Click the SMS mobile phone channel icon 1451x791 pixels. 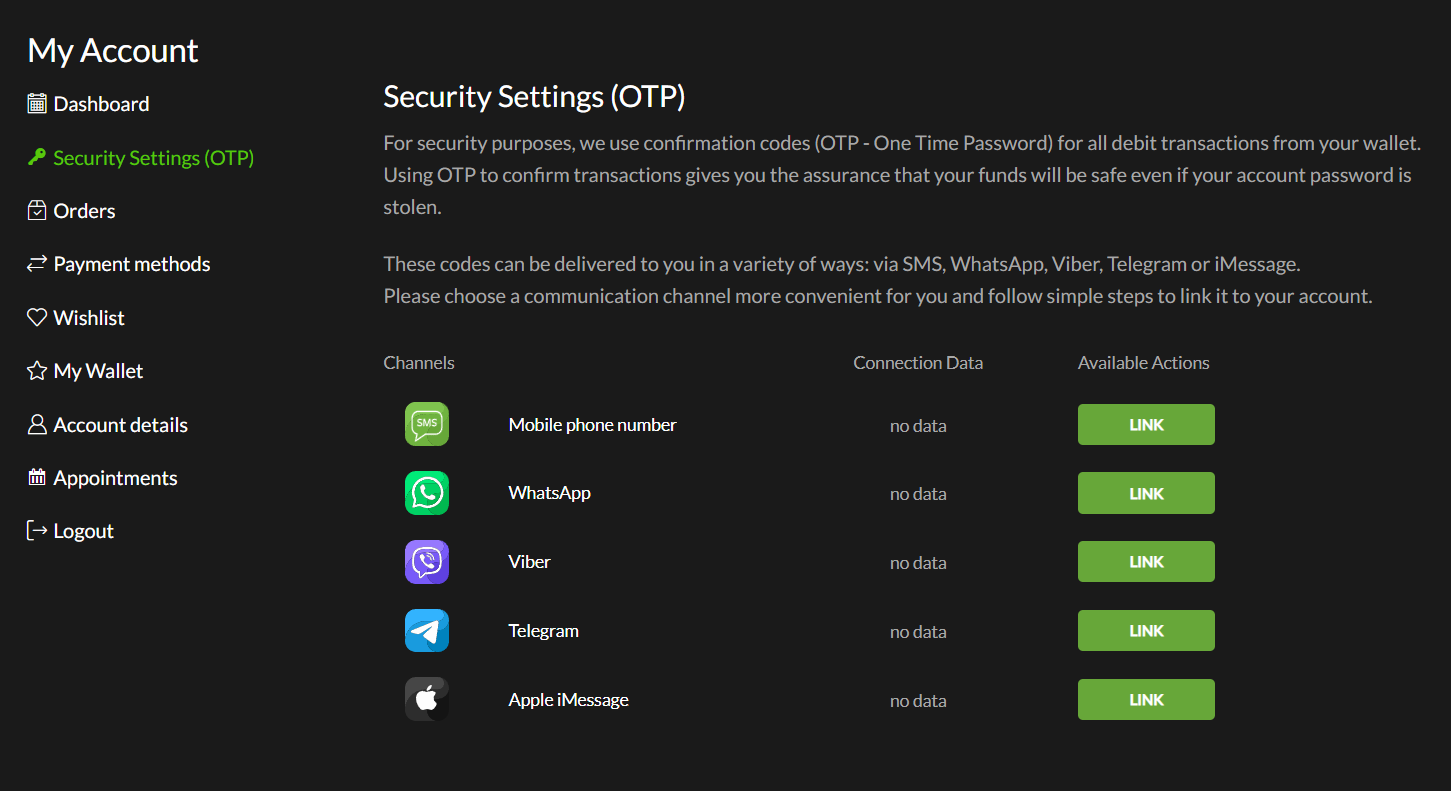click(427, 424)
